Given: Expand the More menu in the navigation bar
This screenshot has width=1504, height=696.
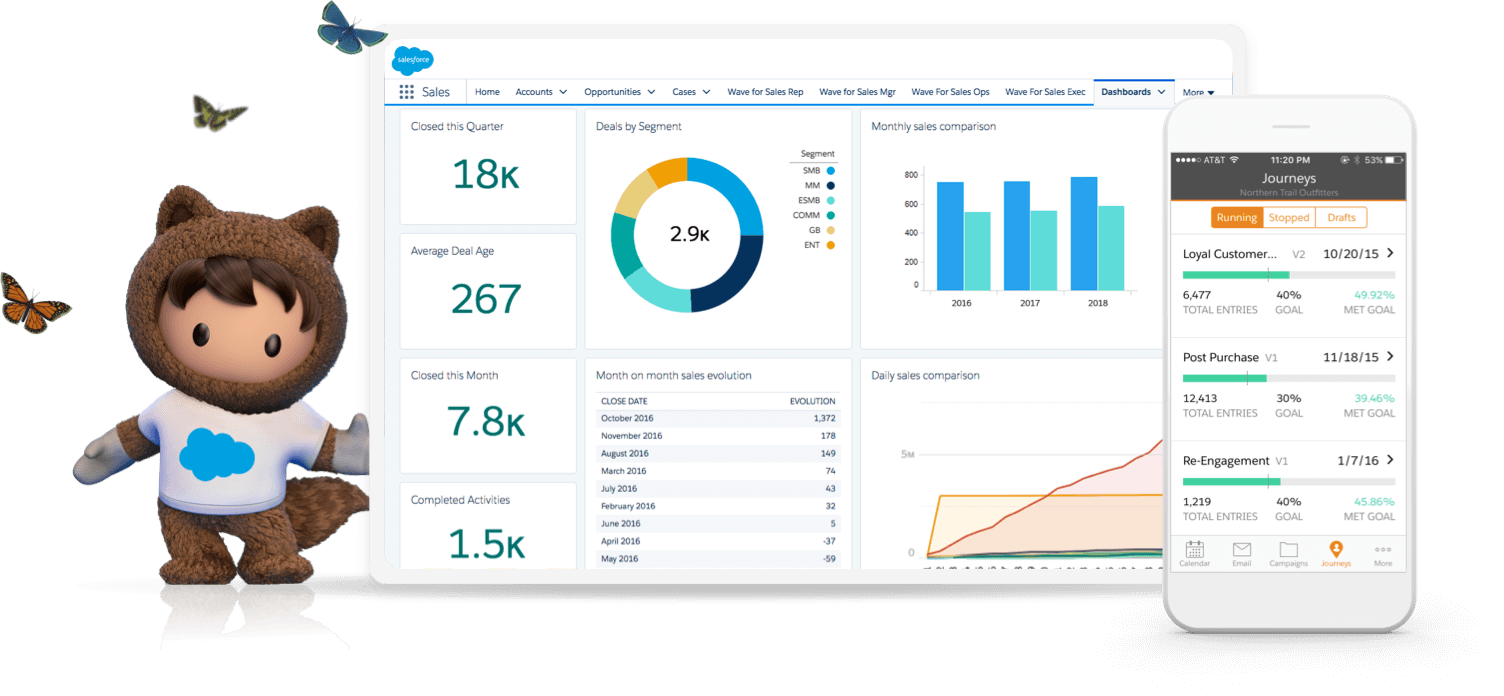Looking at the screenshot, I should pyautogui.click(x=1199, y=91).
